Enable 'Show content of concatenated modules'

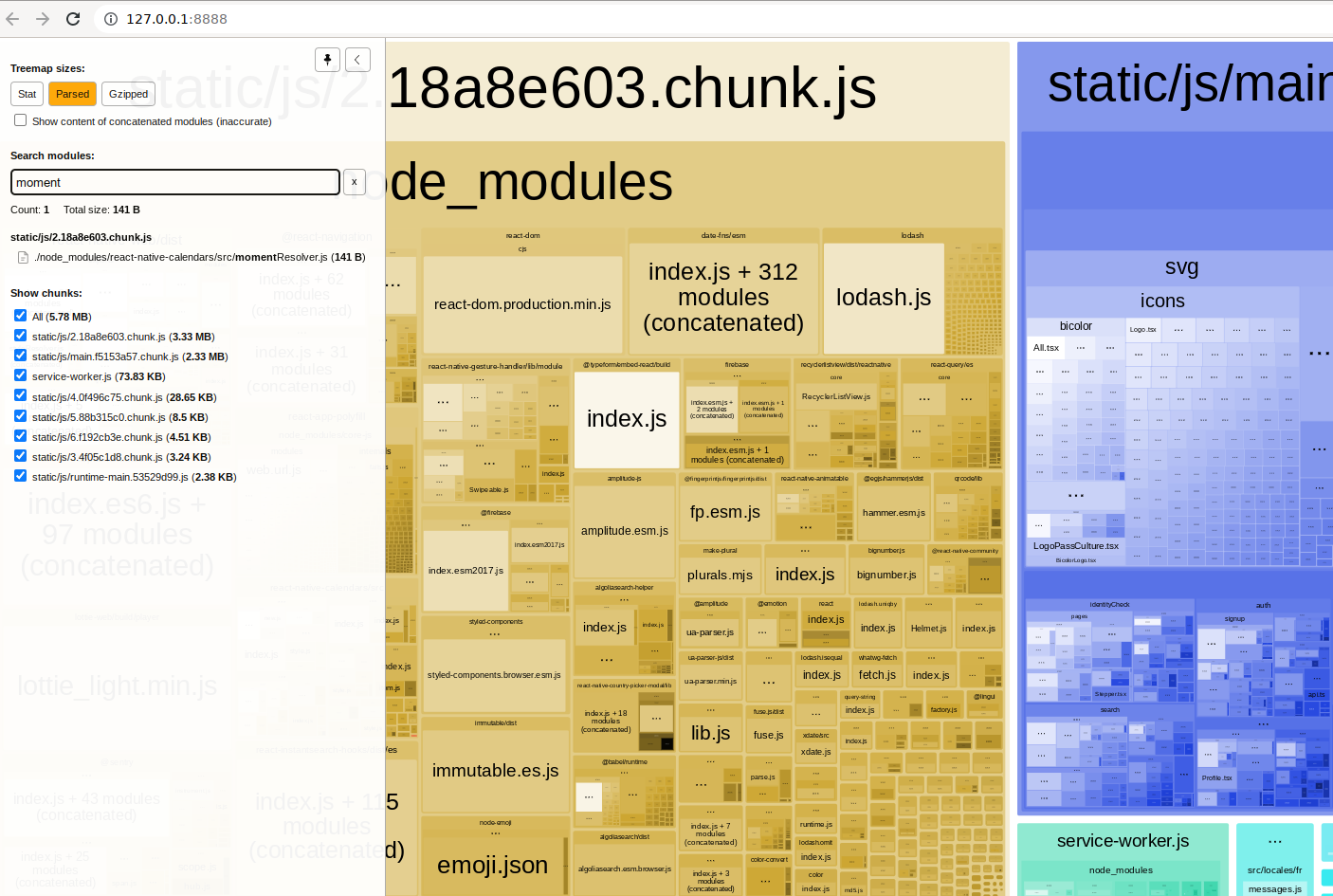click(x=20, y=119)
